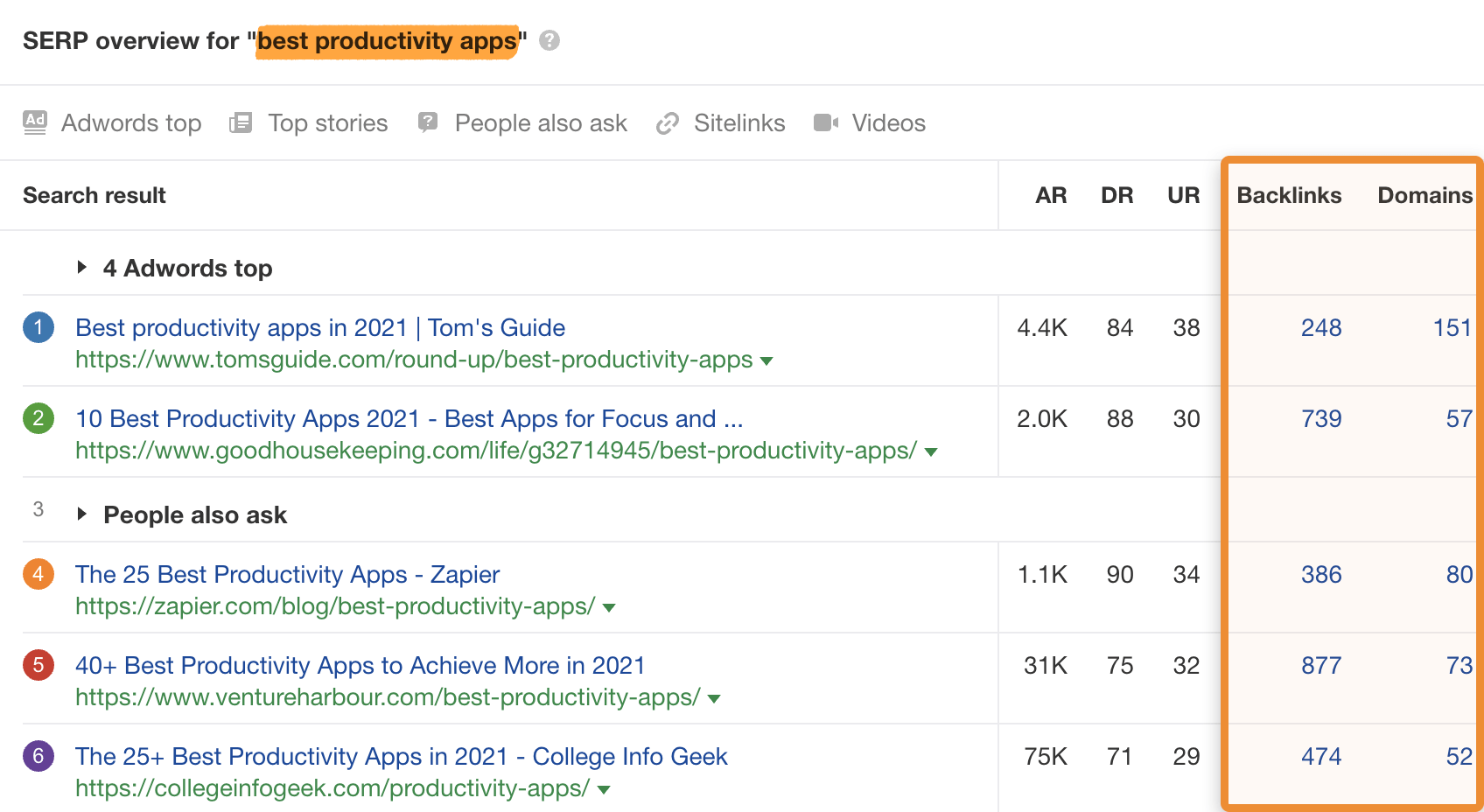Expand the People also ask row
Image resolution: width=1484 pixels, height=812 pixels.
coord(81,514)
